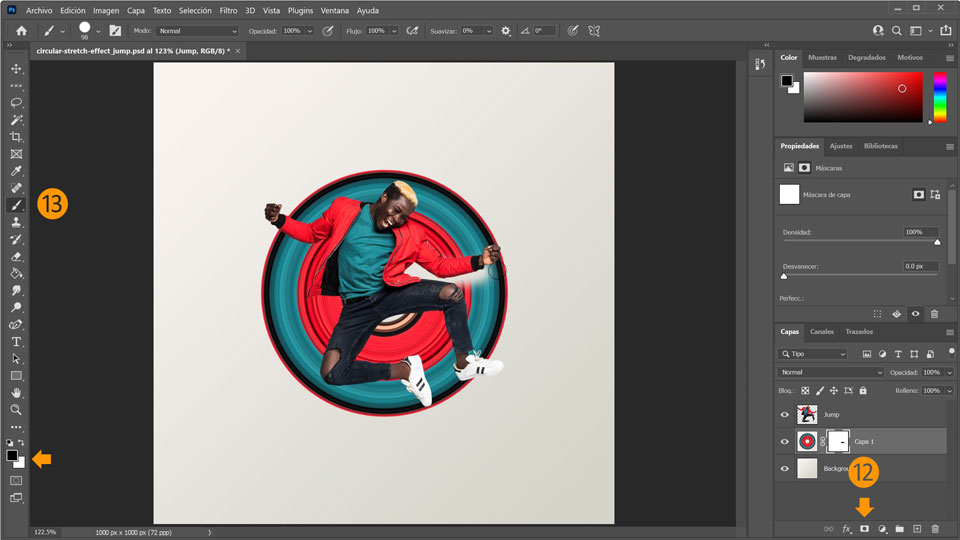Open the Opacidad dropdown in options bar
This screenshot has height=540, width=960.
pos(310,31)
